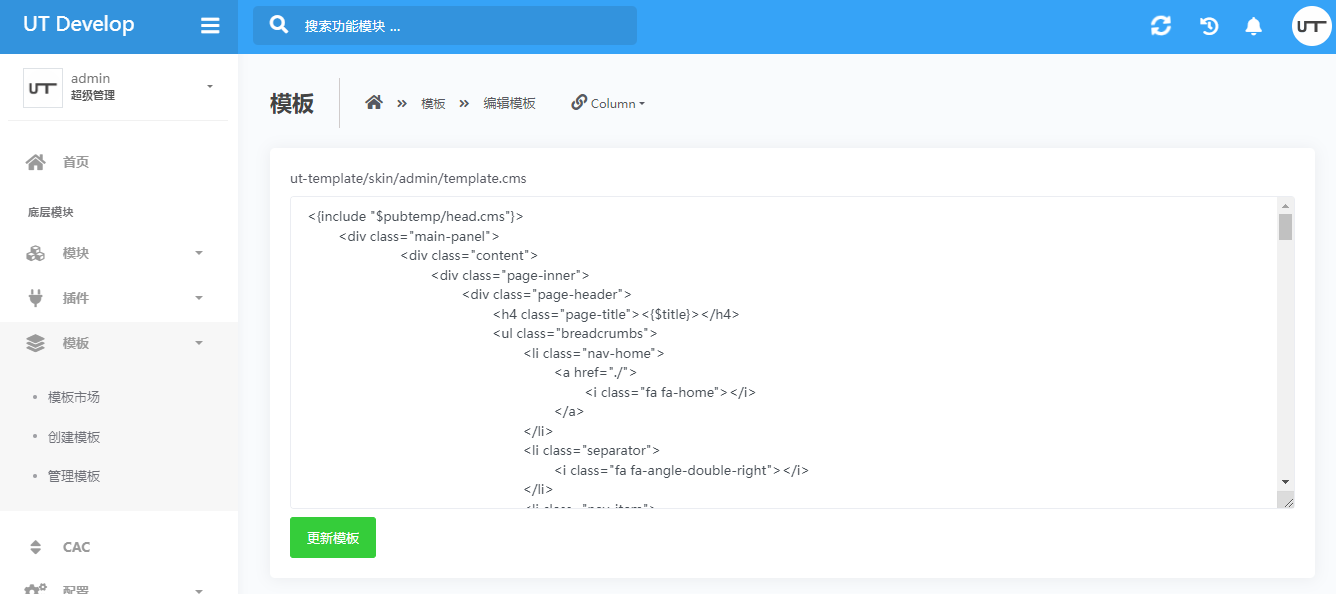1336x594 pixels.
Task: Click the search magnifier icon
Action: [x=280, y=25]
